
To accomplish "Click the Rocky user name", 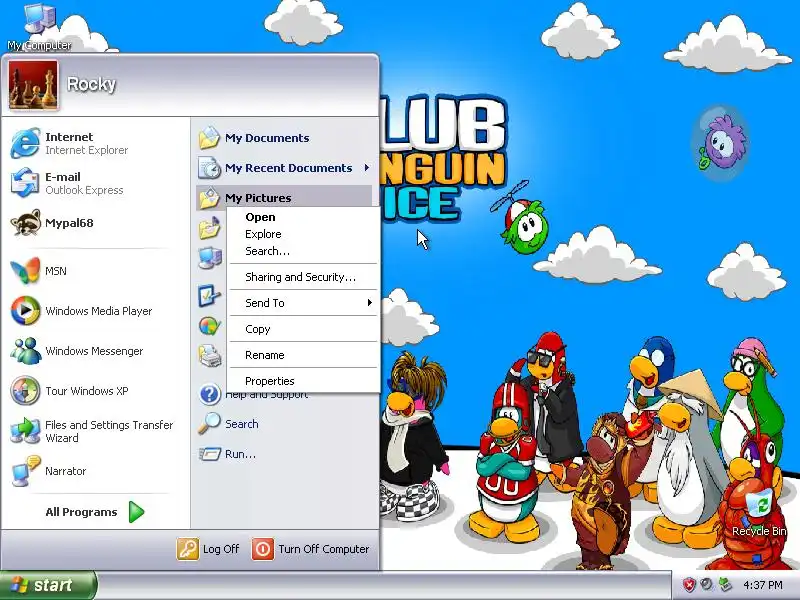I will coord(91,84).
